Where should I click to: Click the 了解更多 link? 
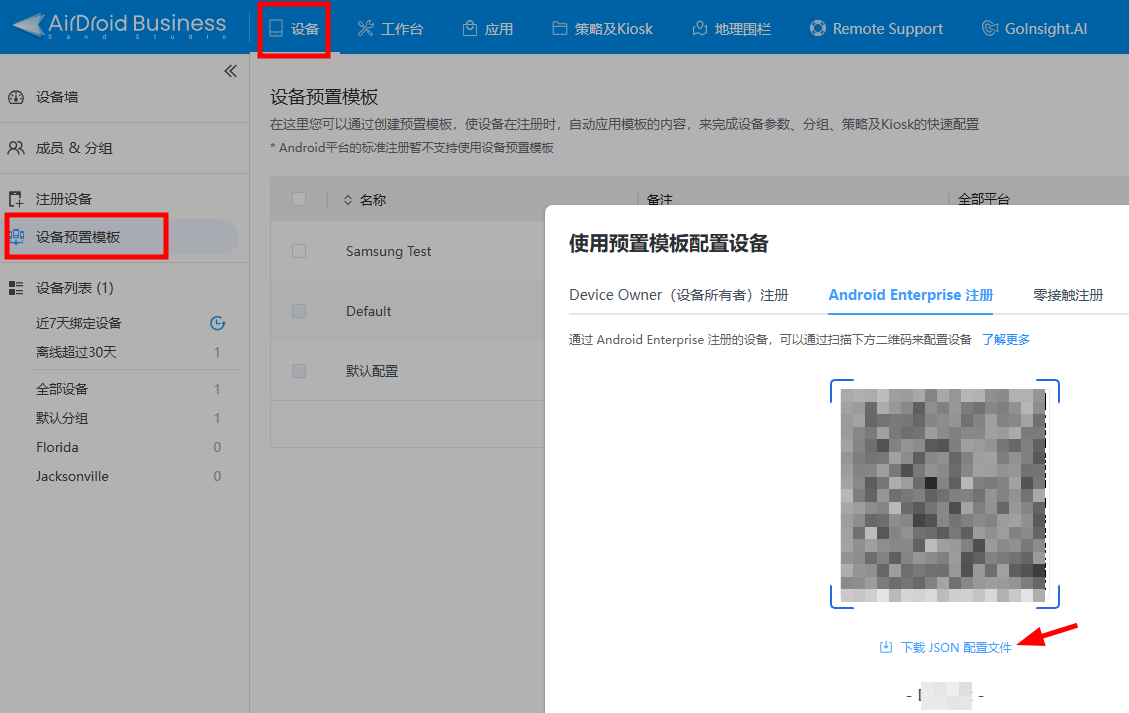click(x=1006, y=339)
